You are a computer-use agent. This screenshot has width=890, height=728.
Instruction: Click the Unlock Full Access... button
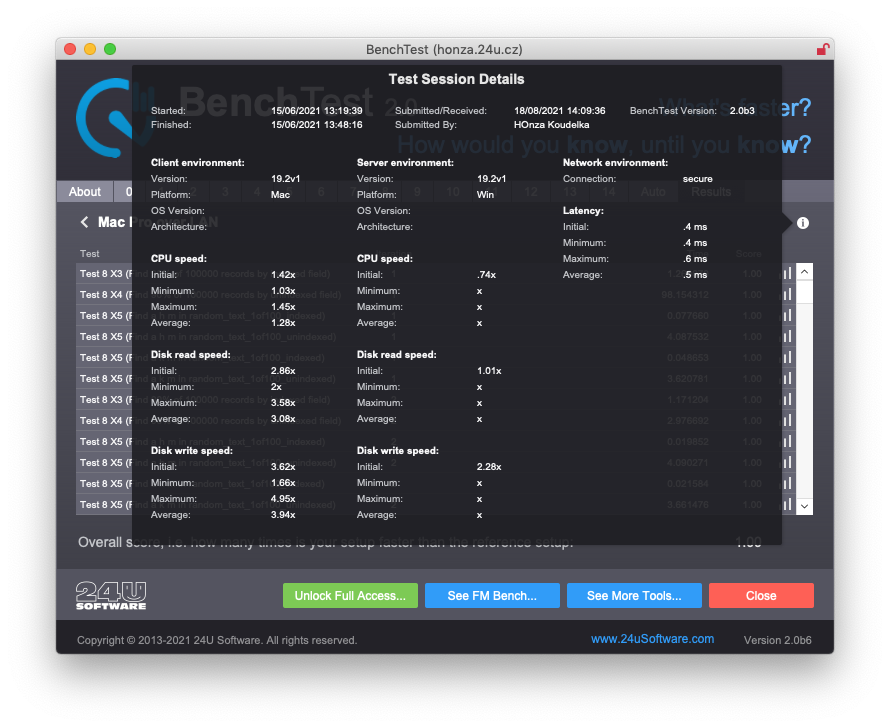click(350, 596)
